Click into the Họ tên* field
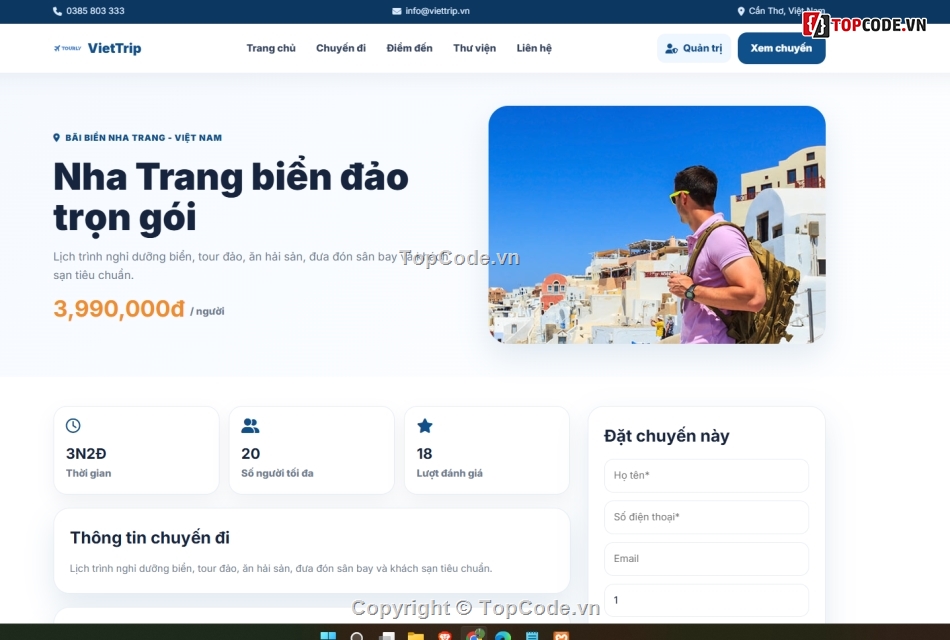The width and height of the screenshot is (950, 640). pyautogui.click(x=706, y=476)
